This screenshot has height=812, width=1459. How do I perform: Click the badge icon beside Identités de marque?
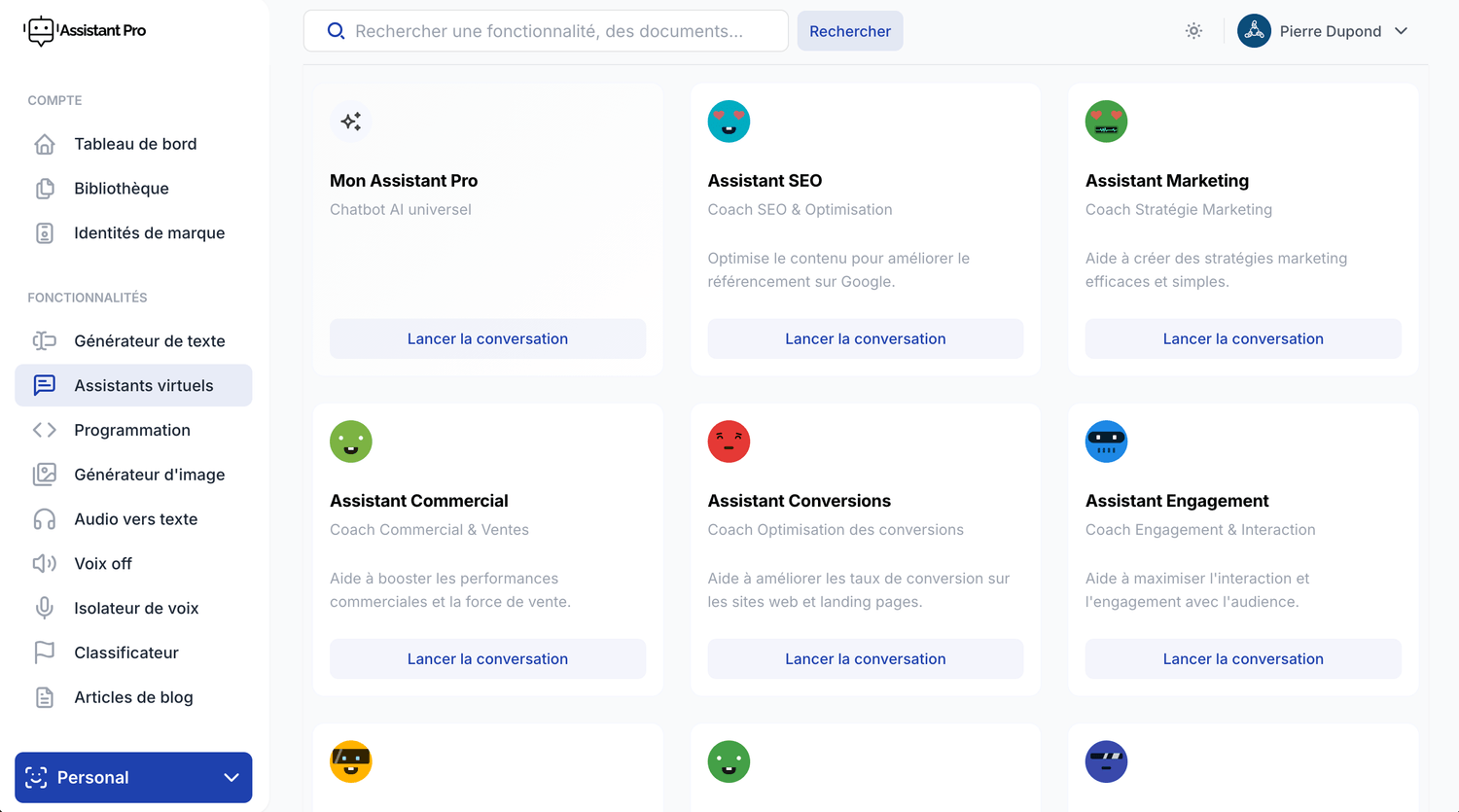pos(45,233)
